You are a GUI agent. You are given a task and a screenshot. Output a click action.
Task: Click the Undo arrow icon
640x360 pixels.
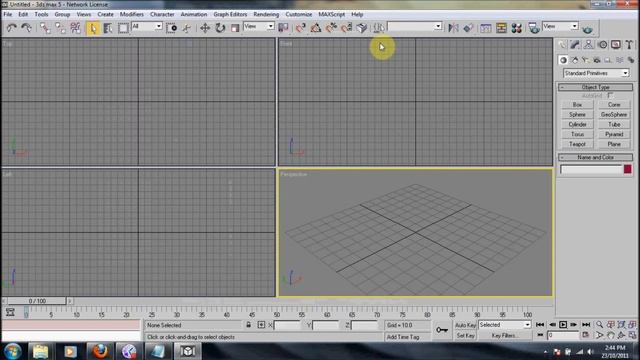[x=11, y=28]
